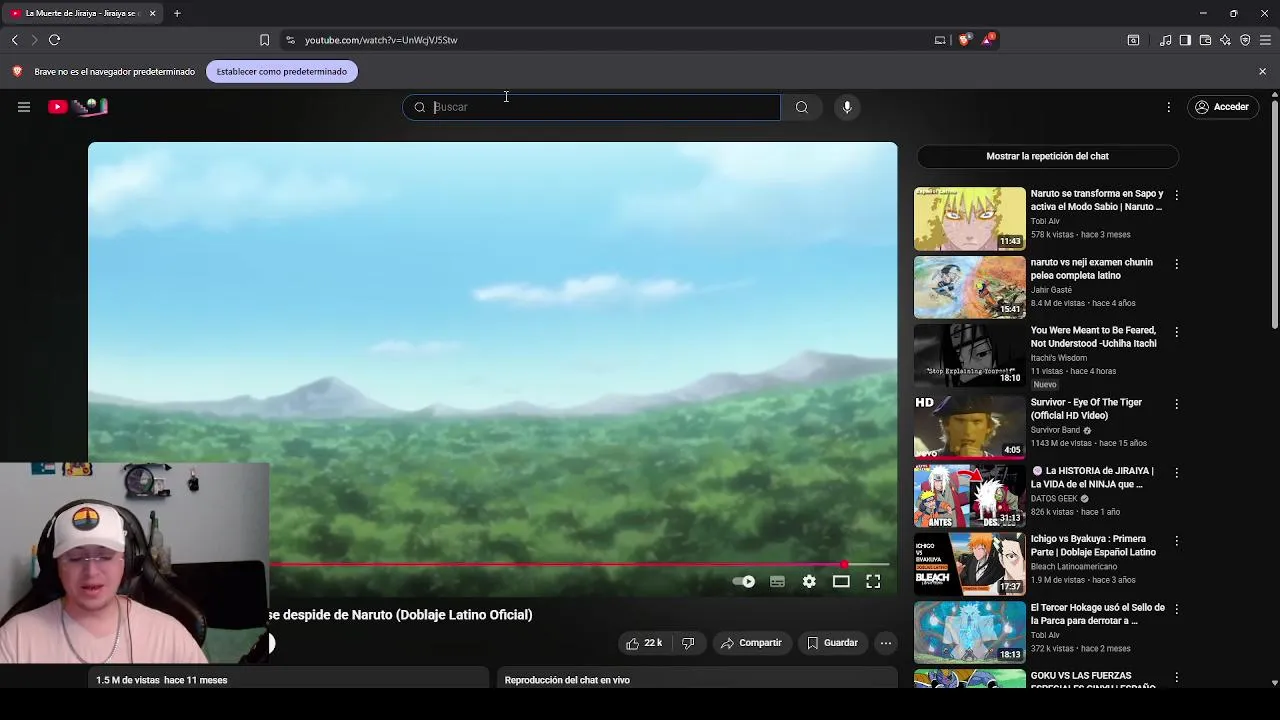
Task: Switch to theater mode in the player
Action: click(841, 582)
